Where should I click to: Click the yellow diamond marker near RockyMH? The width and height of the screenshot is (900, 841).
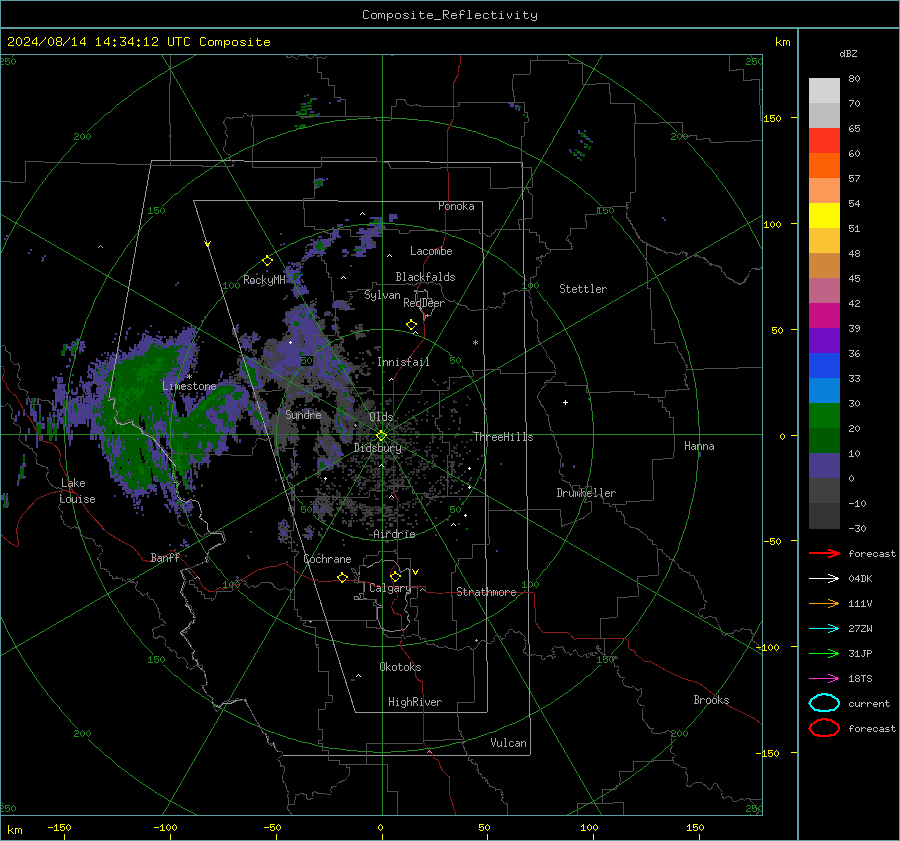point(267,261)
